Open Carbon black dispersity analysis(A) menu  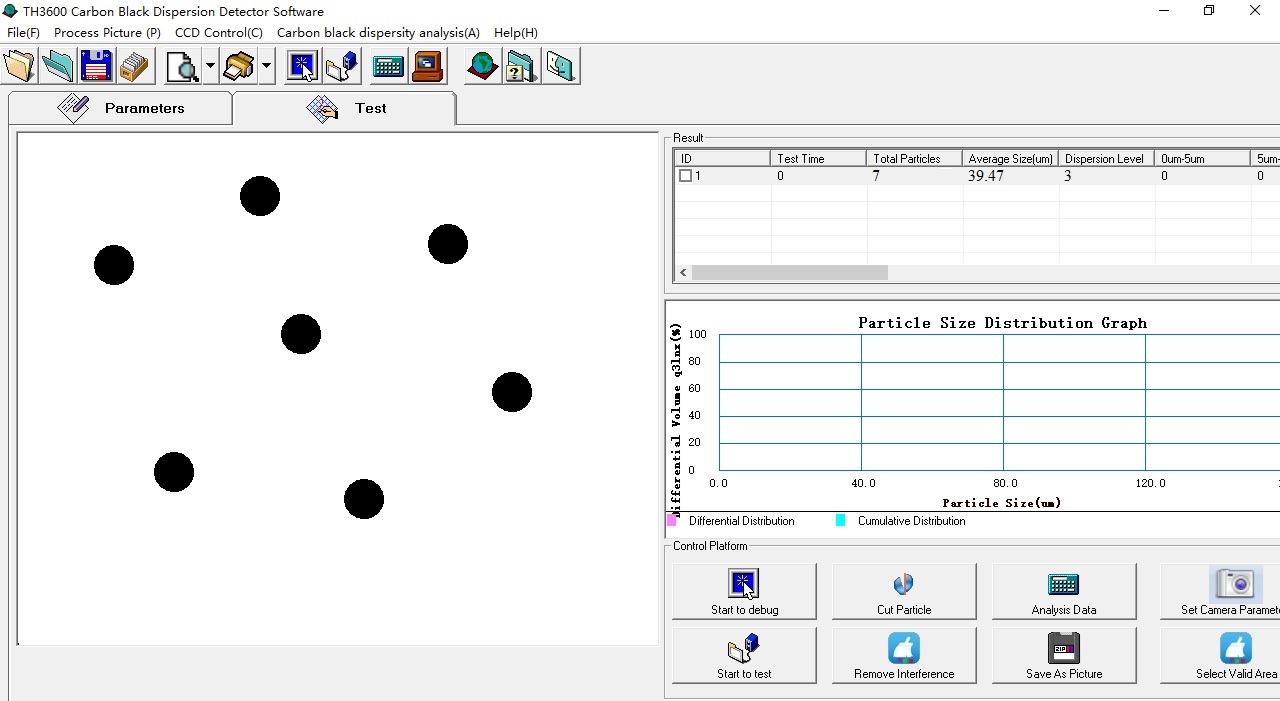tap(378, 32)
